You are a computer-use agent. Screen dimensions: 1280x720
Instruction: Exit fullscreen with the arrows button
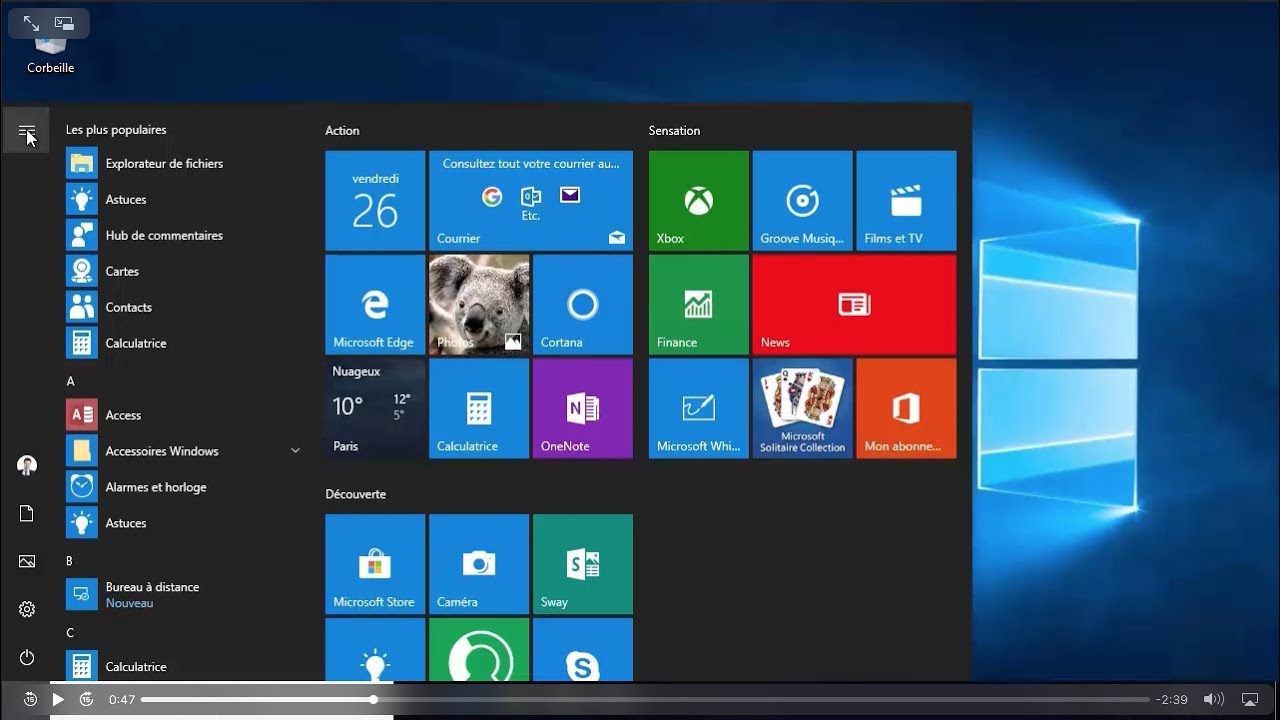[x=31, y=23]
